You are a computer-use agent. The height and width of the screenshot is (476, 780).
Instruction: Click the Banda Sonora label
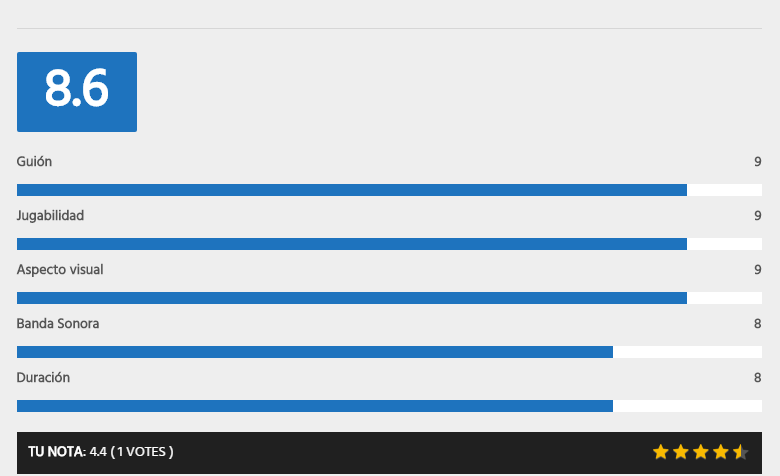point(58,324)
